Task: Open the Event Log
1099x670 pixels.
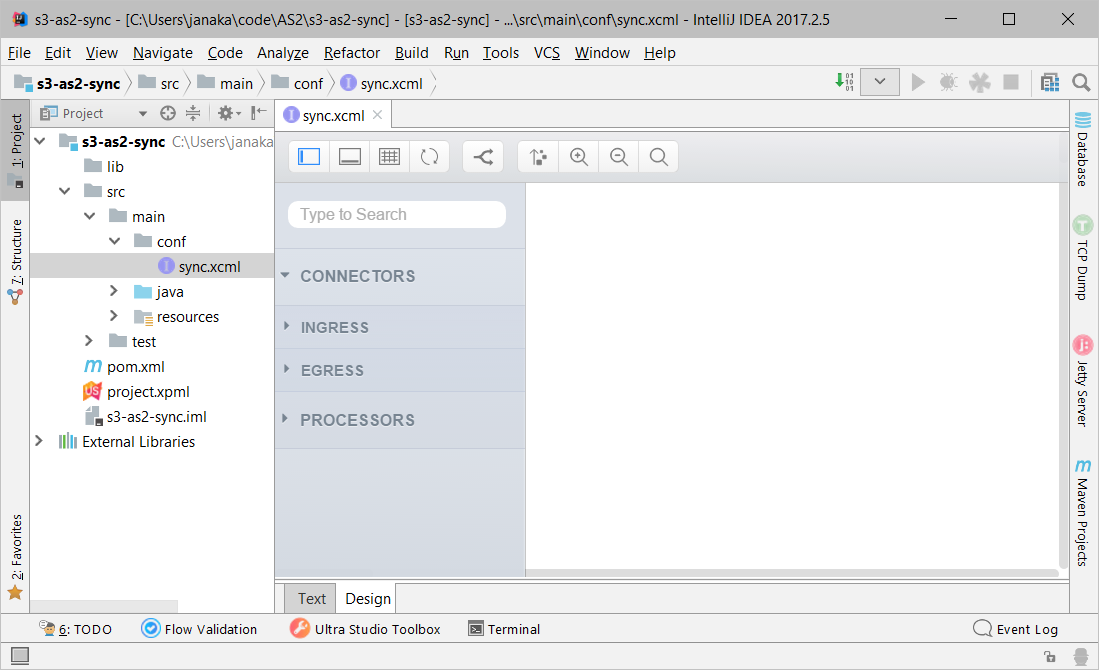Action: pyautogui.click(x=1016, y=629)
